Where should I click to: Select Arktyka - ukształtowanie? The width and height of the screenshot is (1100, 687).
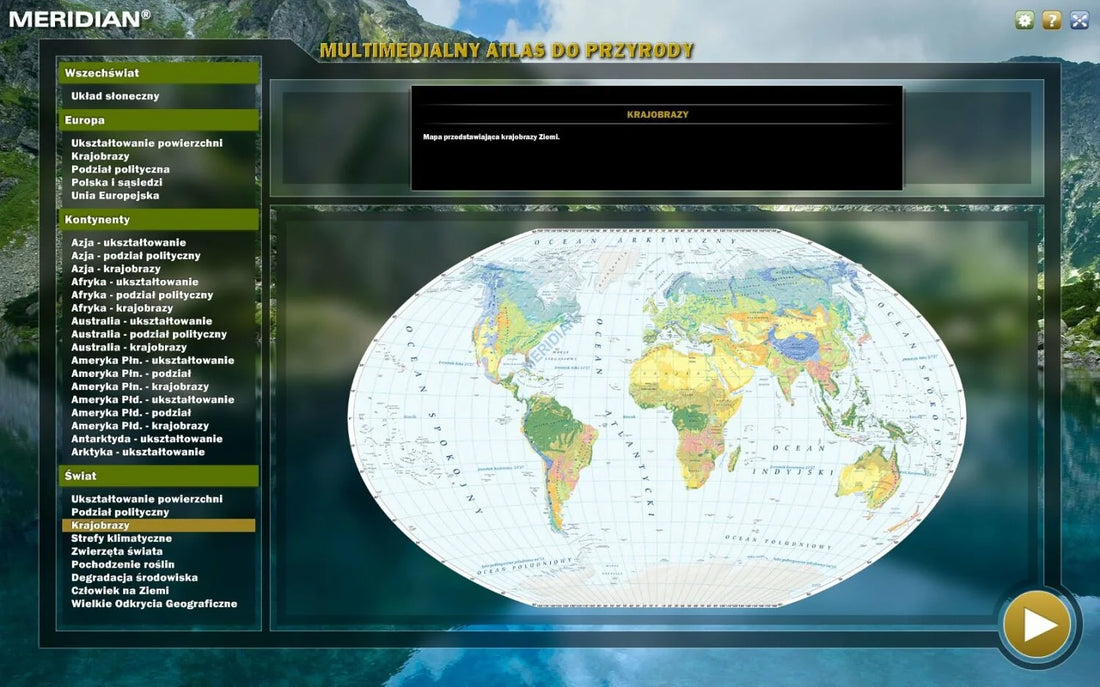point(138,453)
